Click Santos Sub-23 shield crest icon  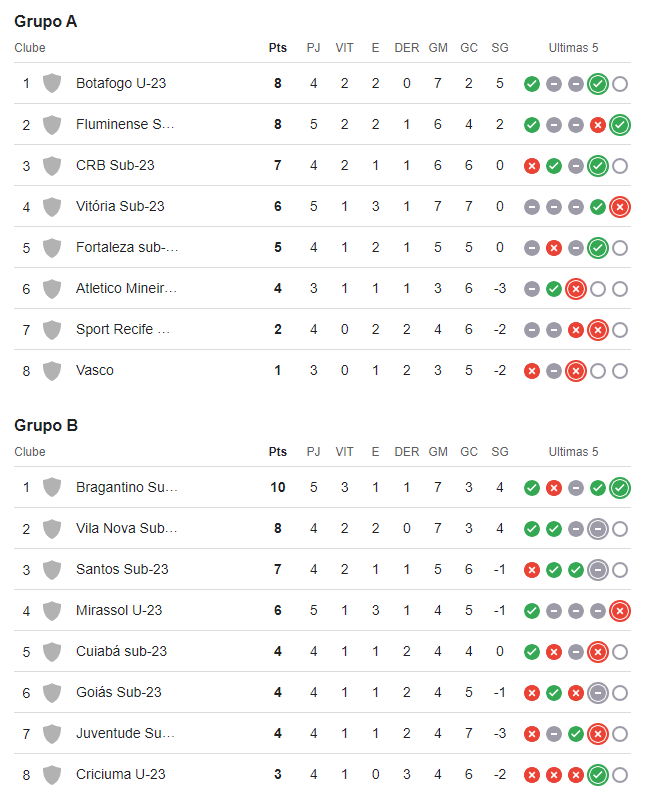point(52,569)
